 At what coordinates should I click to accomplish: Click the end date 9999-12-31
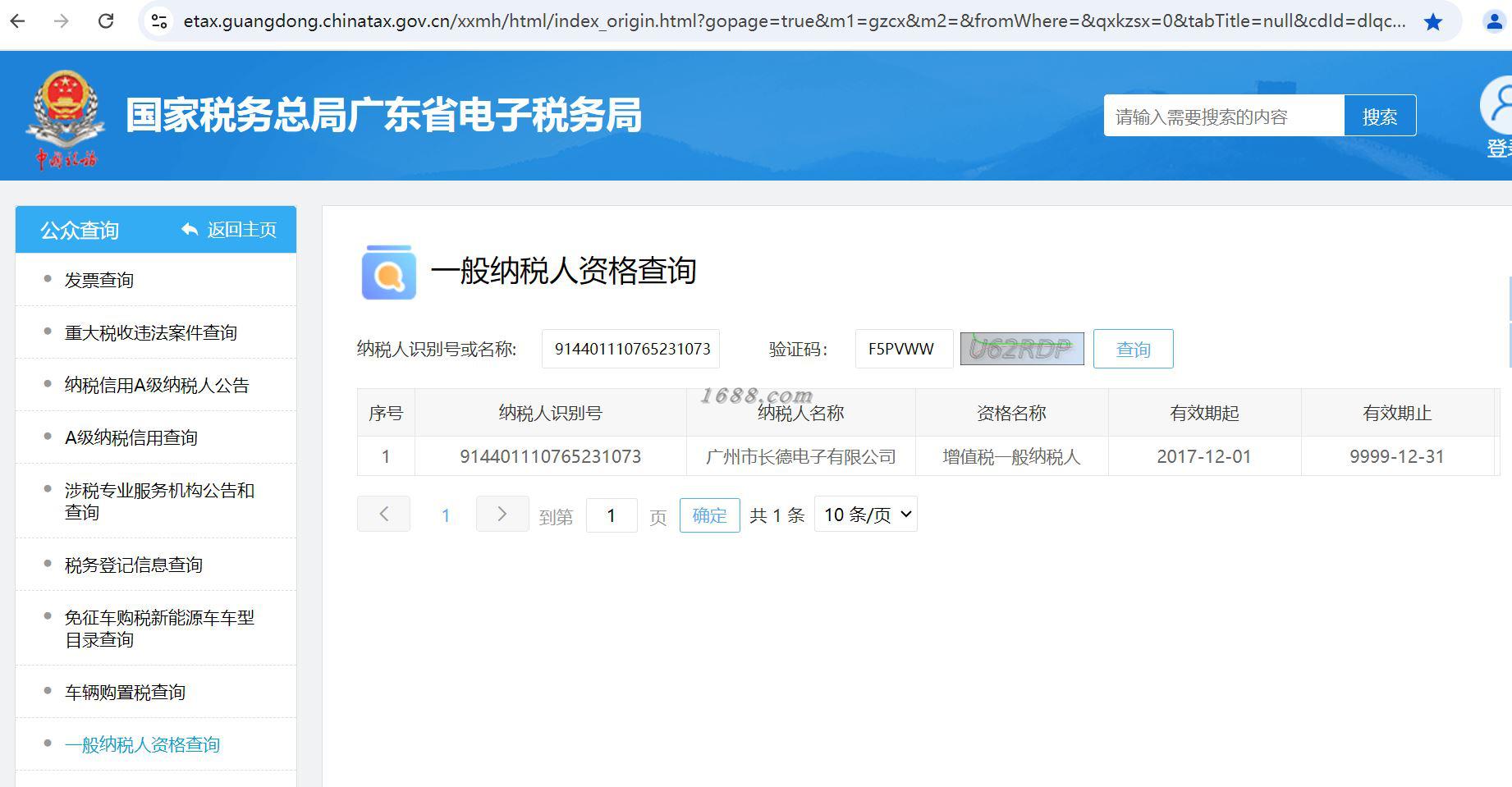[1397, 456]
